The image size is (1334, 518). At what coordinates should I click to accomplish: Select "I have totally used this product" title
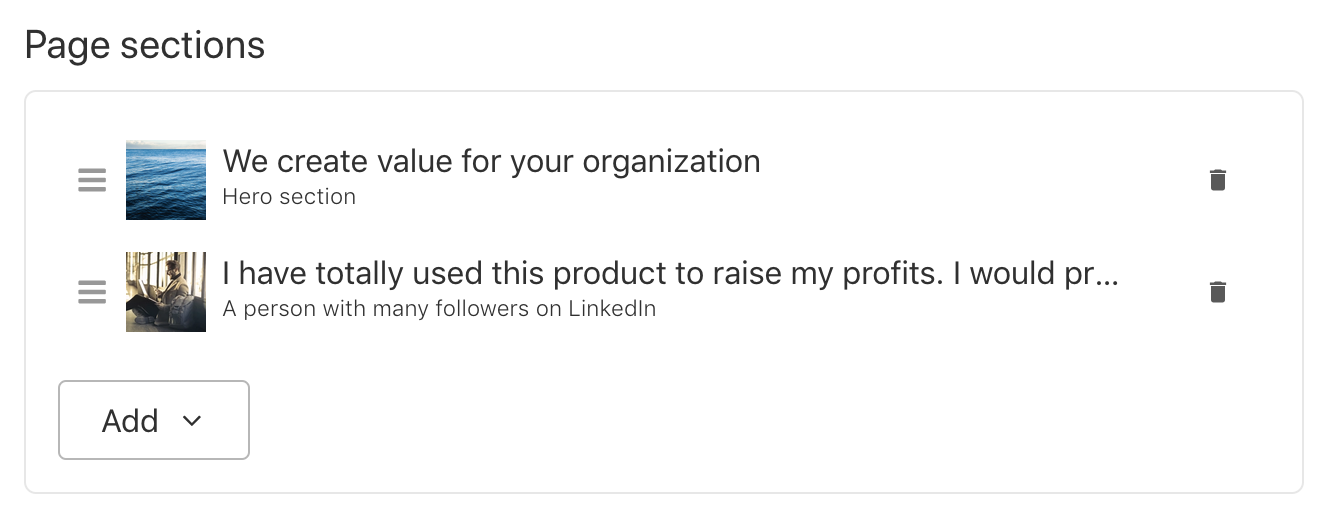[670, 273]
